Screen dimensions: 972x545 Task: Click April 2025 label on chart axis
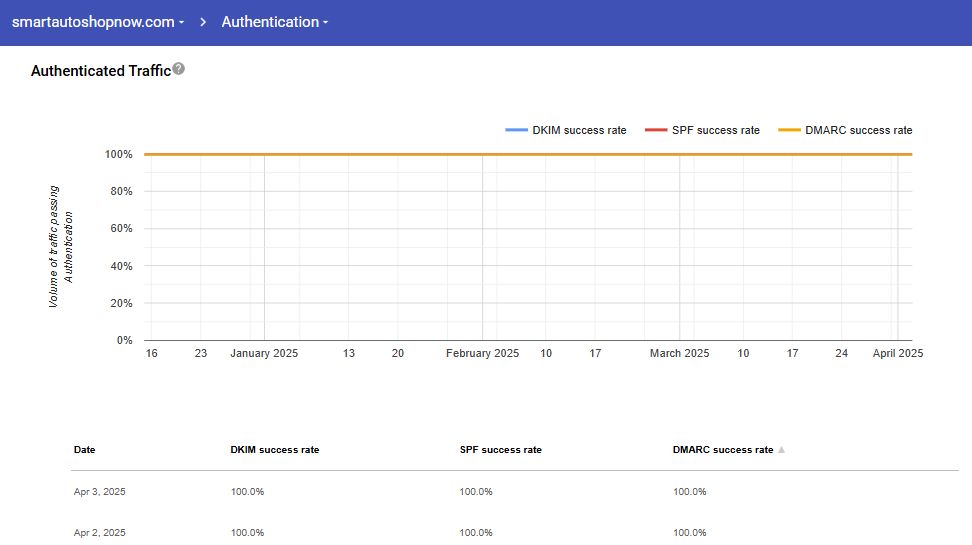[897, 353]
